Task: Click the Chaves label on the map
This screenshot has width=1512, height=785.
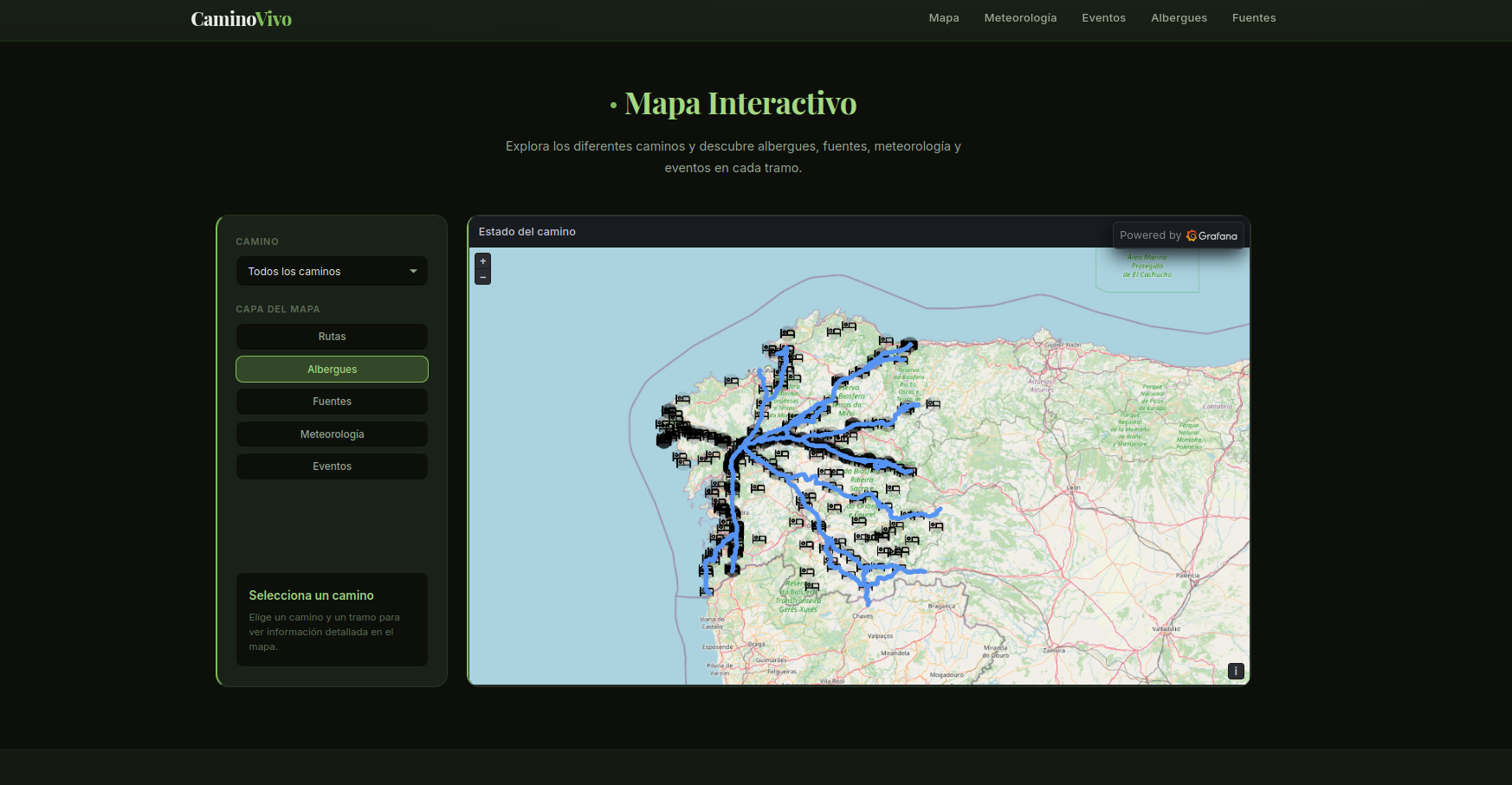Action: [x=863, y=616]
